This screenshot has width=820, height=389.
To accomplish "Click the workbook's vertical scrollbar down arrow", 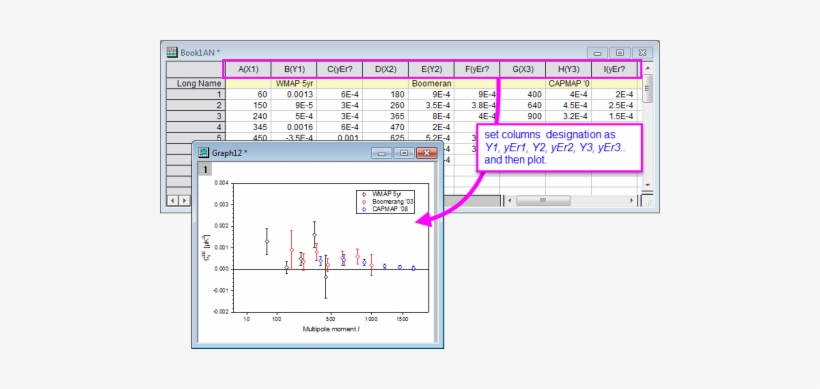I will click(647, 185).
